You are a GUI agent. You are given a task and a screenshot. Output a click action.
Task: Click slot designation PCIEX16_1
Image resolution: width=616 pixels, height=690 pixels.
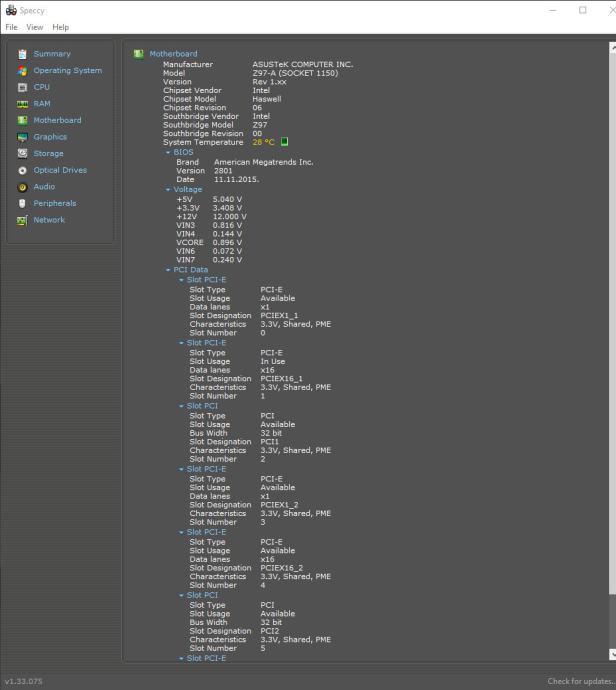point(281,379)
